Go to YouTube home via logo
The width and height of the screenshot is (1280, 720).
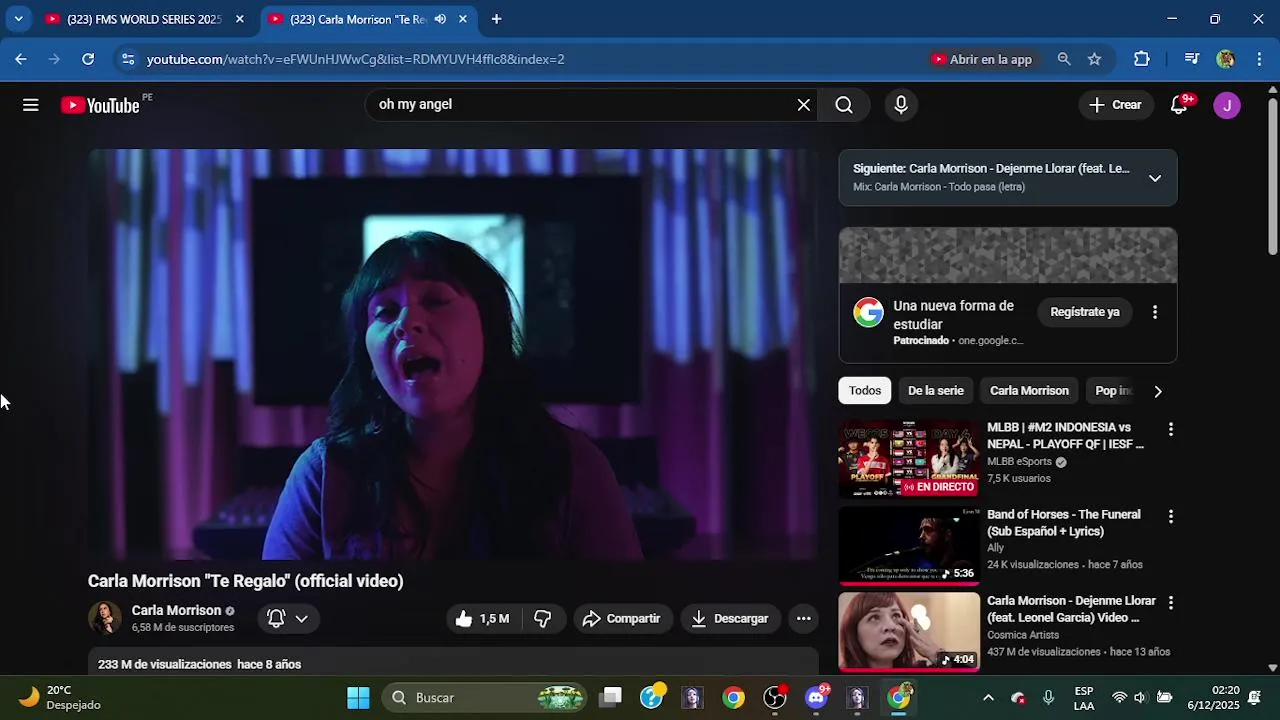point(100,105)
